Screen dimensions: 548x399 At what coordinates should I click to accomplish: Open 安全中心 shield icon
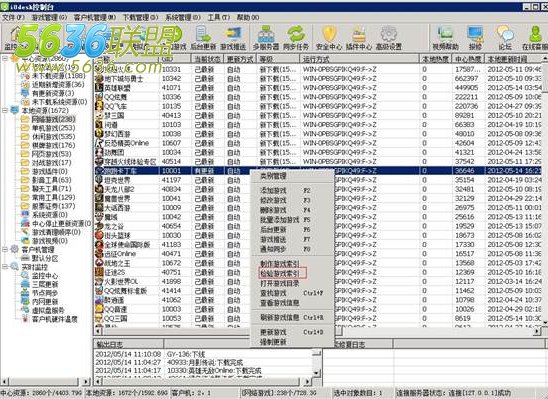[329, 38]
